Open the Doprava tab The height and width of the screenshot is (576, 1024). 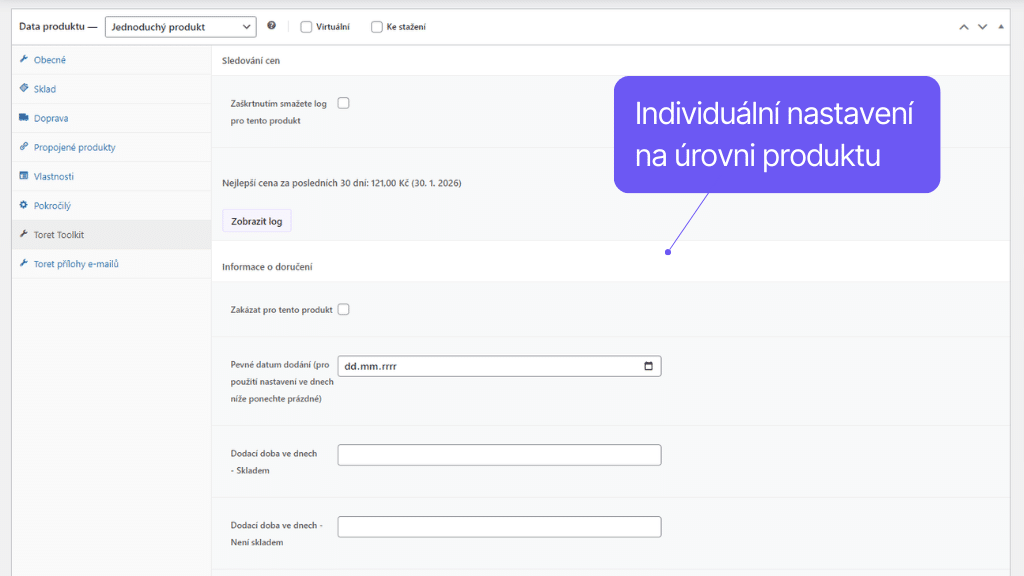[x=112, y=118]
